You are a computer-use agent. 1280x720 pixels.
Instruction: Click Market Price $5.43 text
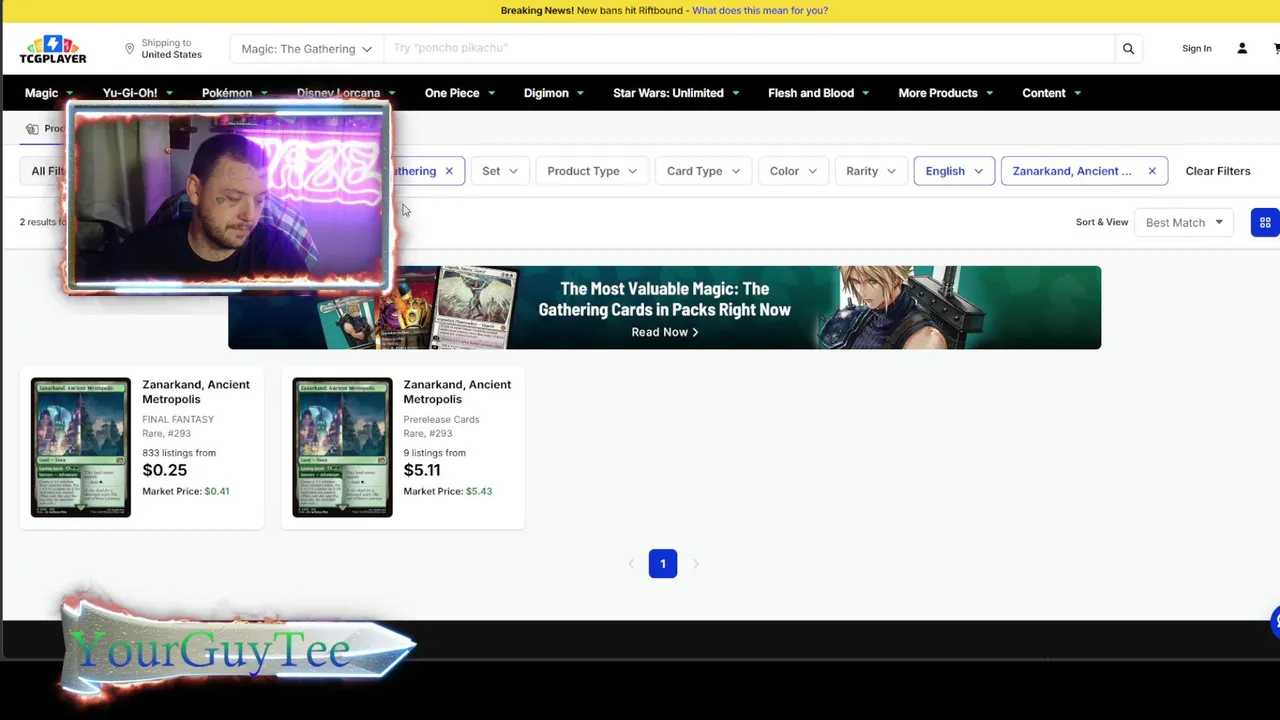tap(447, 491)
